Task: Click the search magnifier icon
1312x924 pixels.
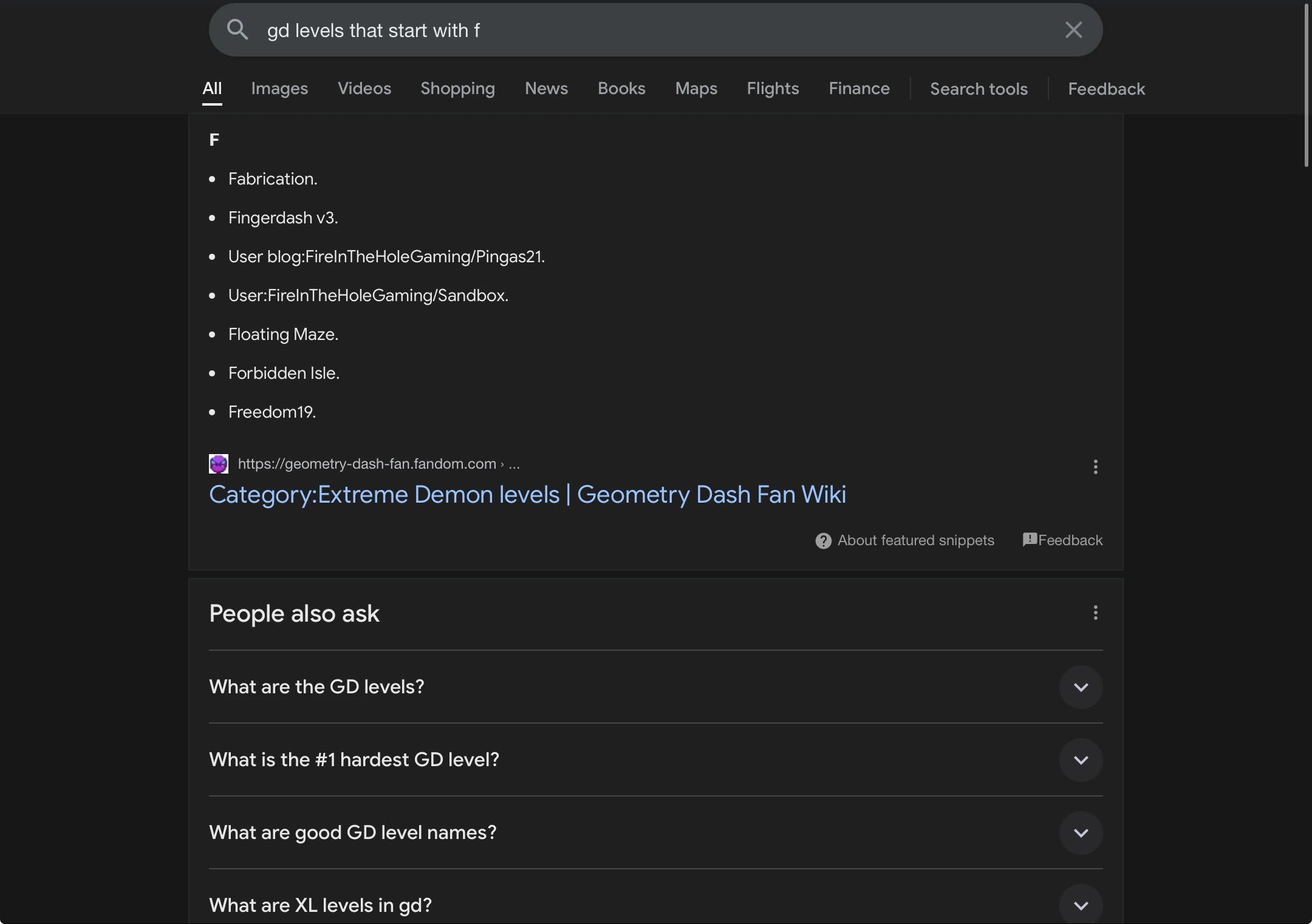Action: (x=238, y=30)
